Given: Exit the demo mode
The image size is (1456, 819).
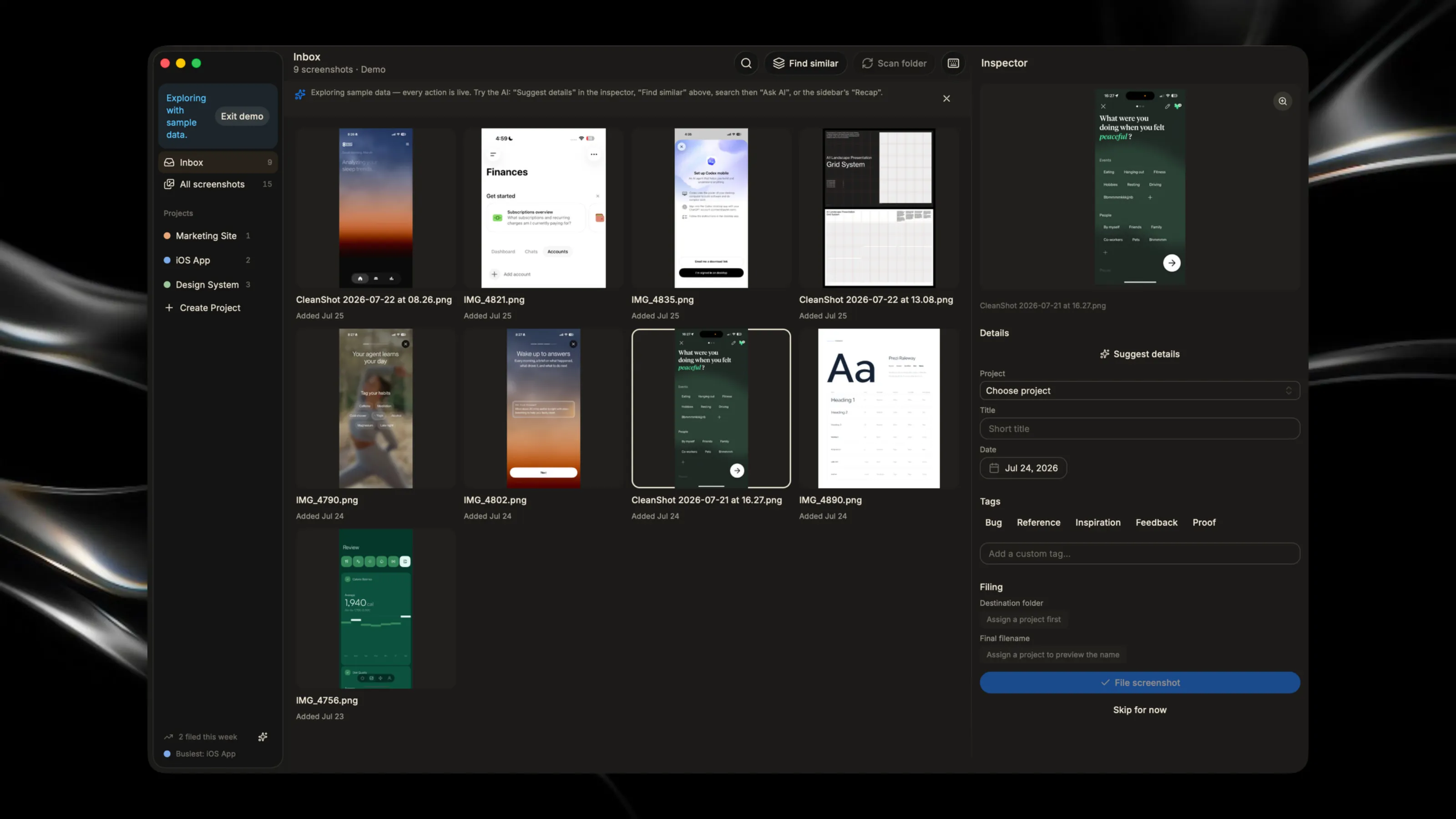Looking at the screenshot, I should [242, 116].
